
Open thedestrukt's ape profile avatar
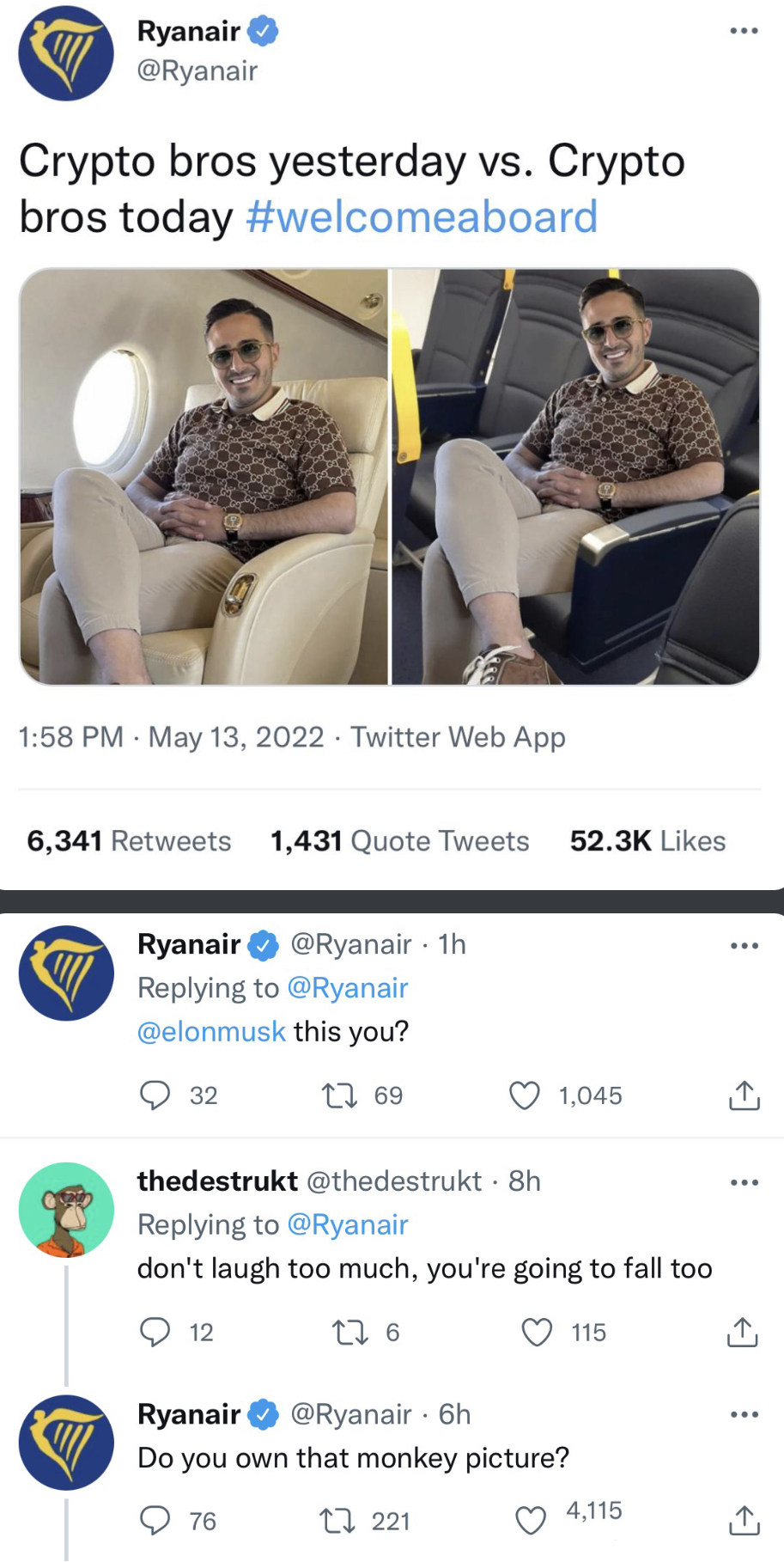pos(66,1210)
